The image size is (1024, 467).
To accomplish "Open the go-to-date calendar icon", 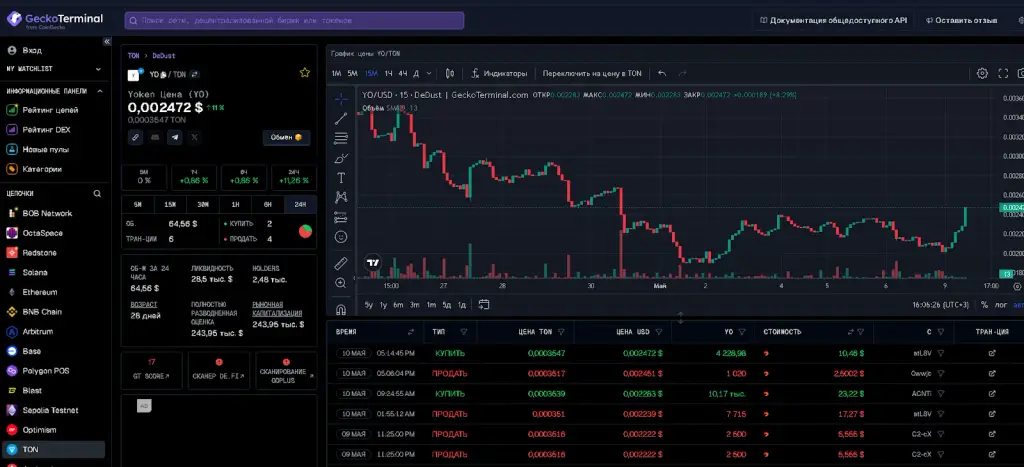I will coord(484,304).
